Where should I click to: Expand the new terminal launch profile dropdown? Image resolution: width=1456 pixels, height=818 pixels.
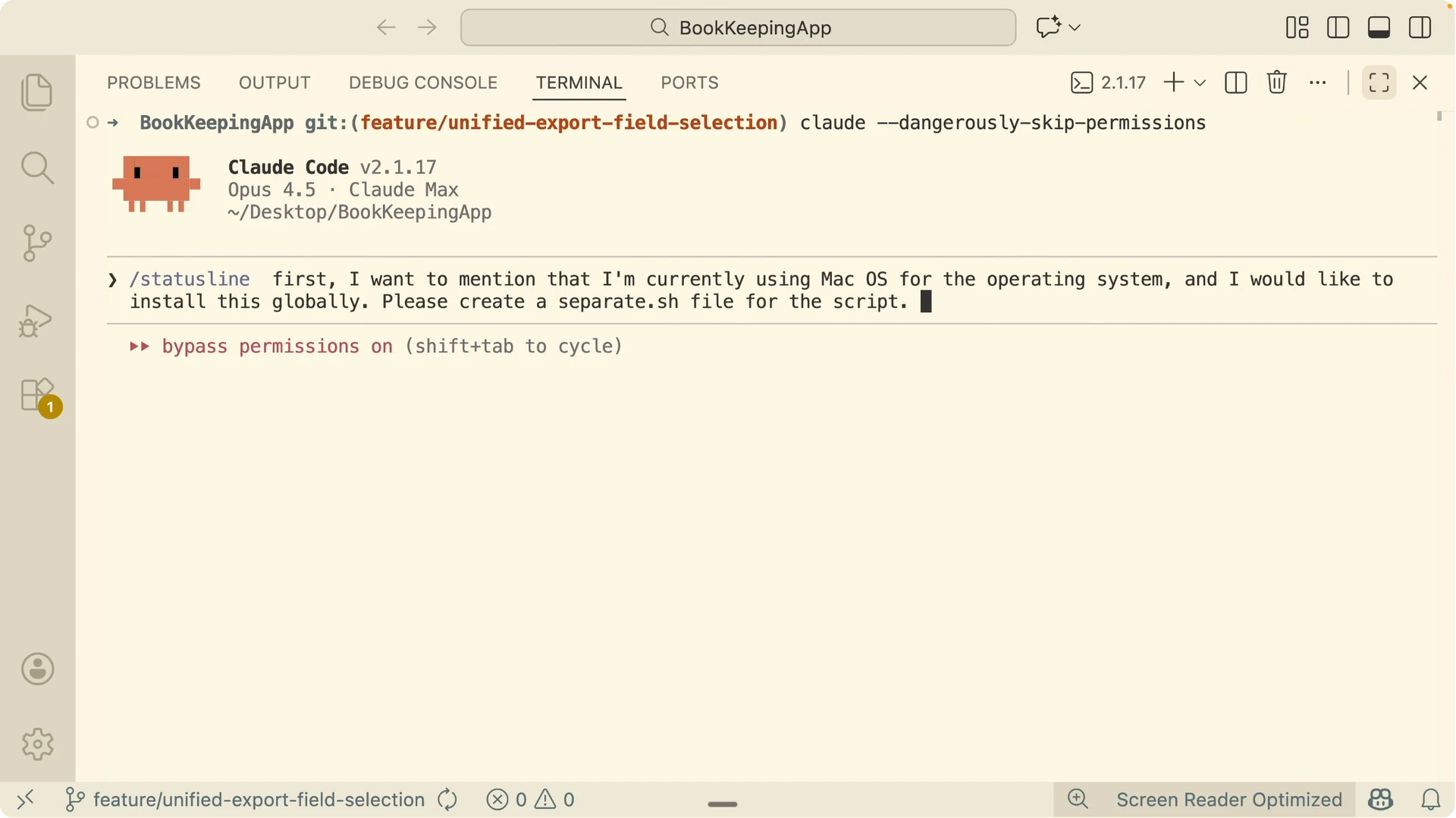[1200, 83]
